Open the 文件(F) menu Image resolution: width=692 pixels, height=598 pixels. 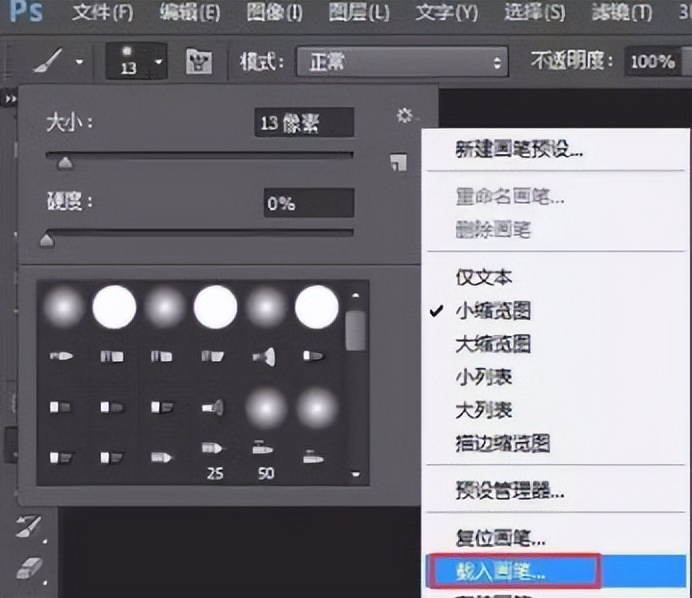[x=103, y=12]
